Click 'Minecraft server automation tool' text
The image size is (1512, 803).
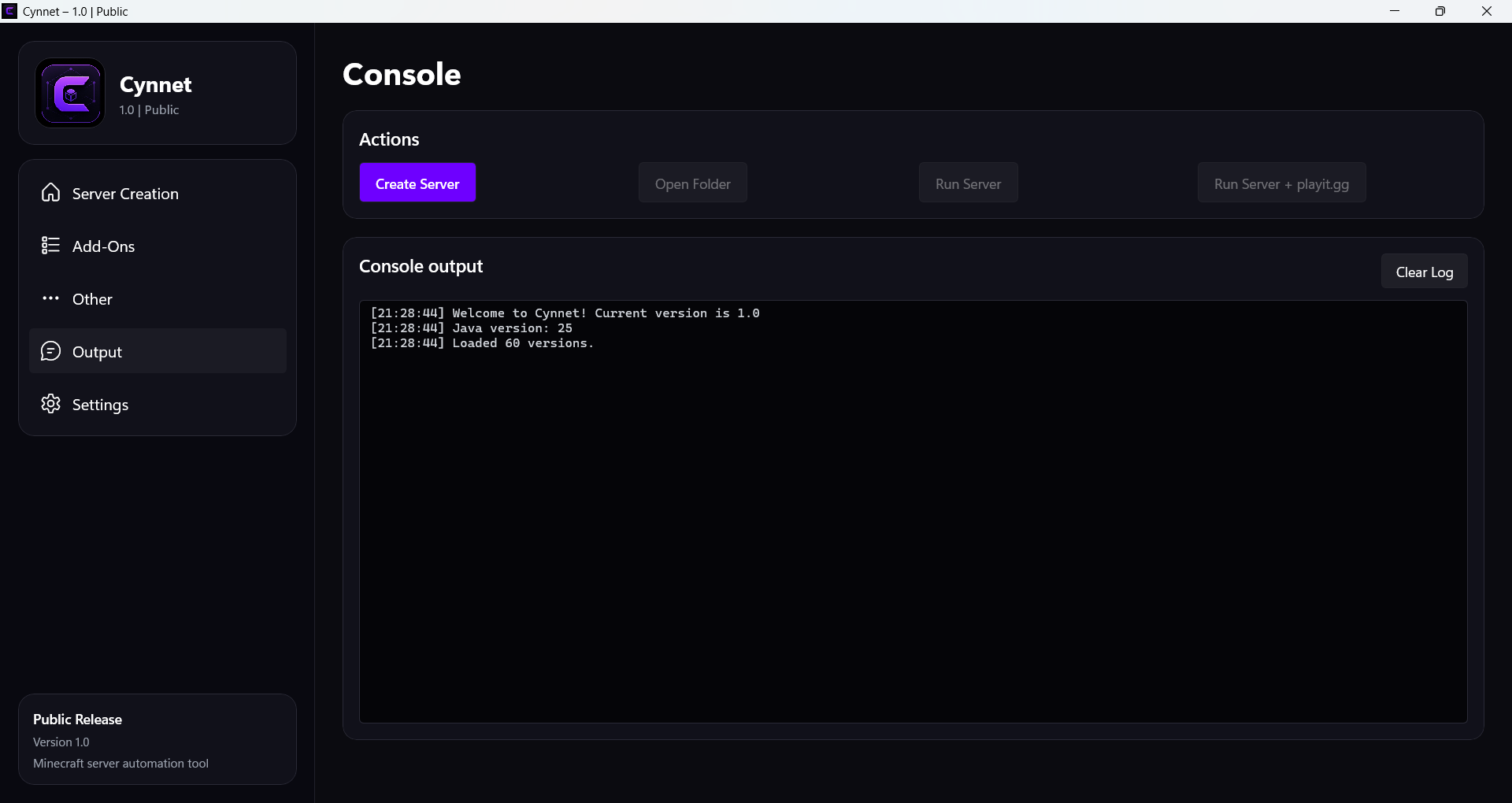pos(120,764)
